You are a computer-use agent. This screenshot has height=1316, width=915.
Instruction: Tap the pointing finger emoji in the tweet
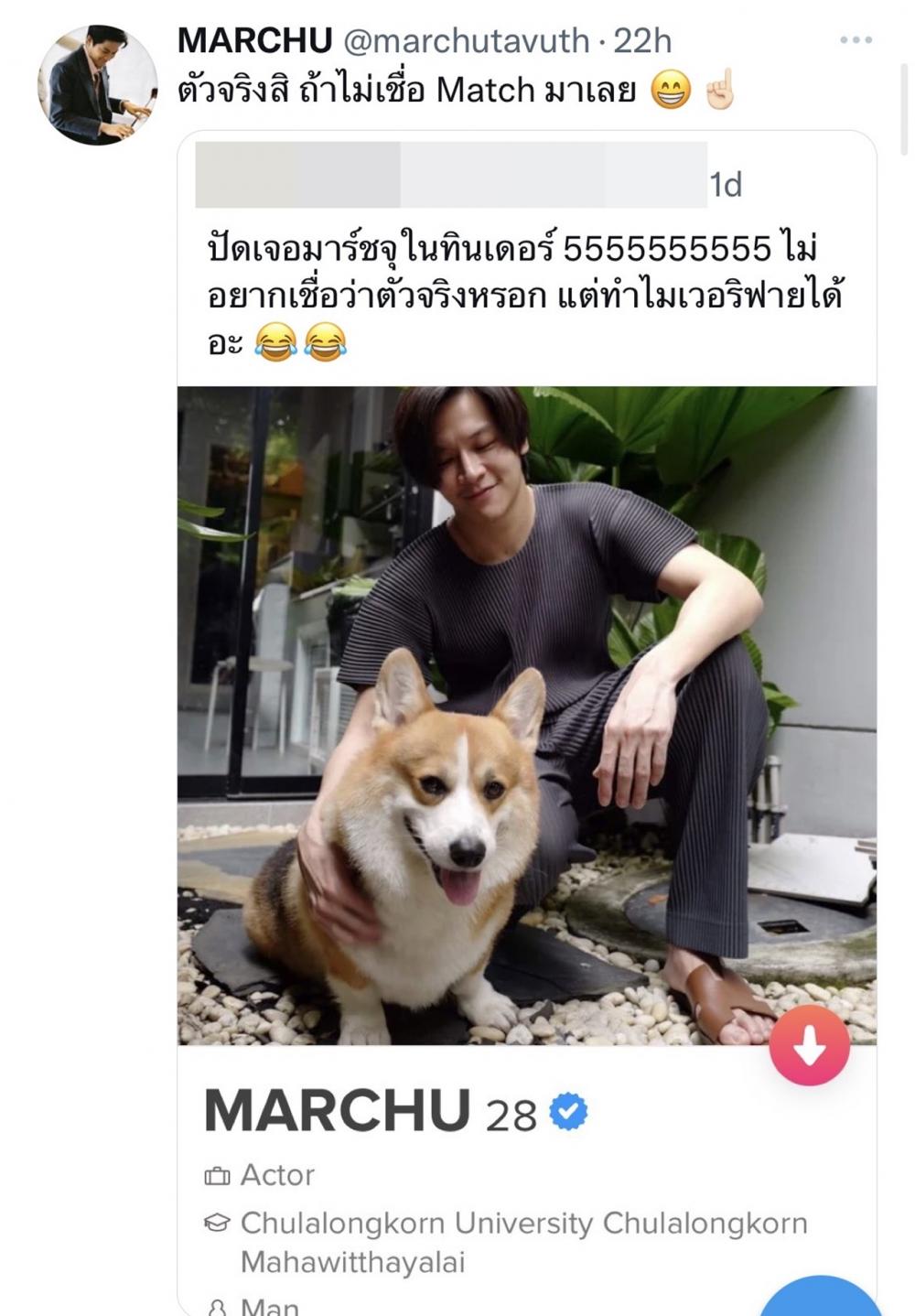(718, 90)
